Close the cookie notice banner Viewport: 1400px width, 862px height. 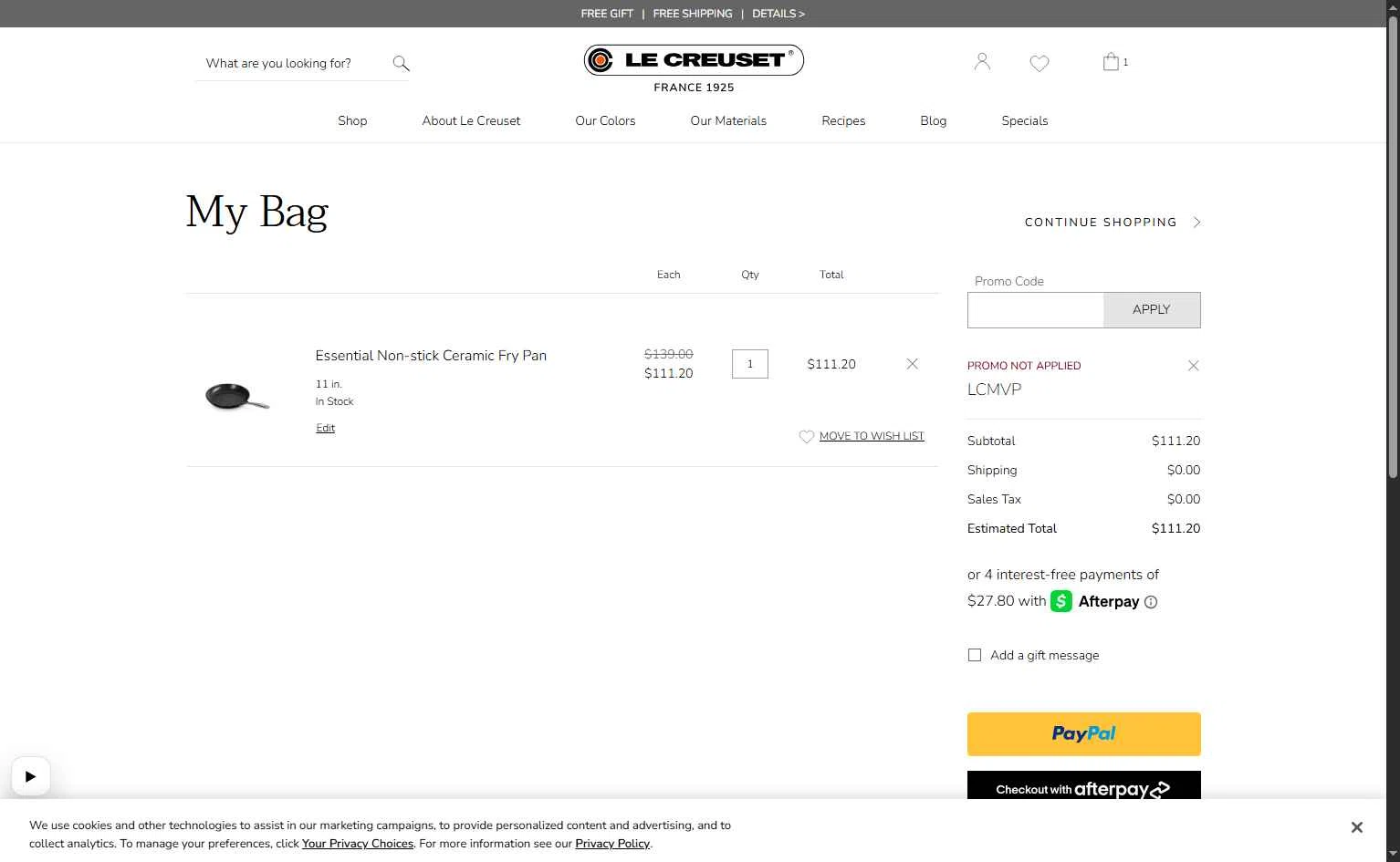click(1356, 827)
